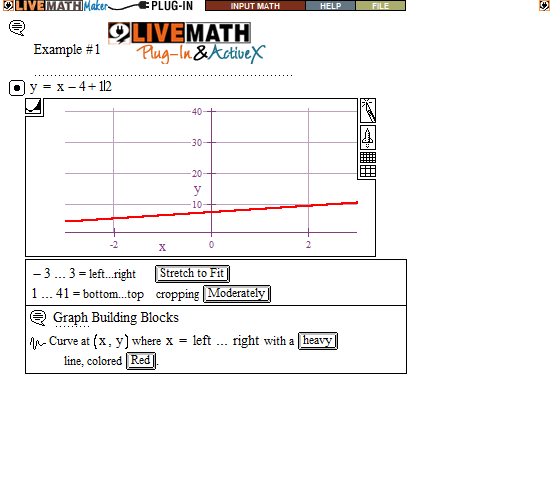This screenshot has height=500, width=550.
Task: Click the rocket zoom icon beside graph
Action: 368,138
